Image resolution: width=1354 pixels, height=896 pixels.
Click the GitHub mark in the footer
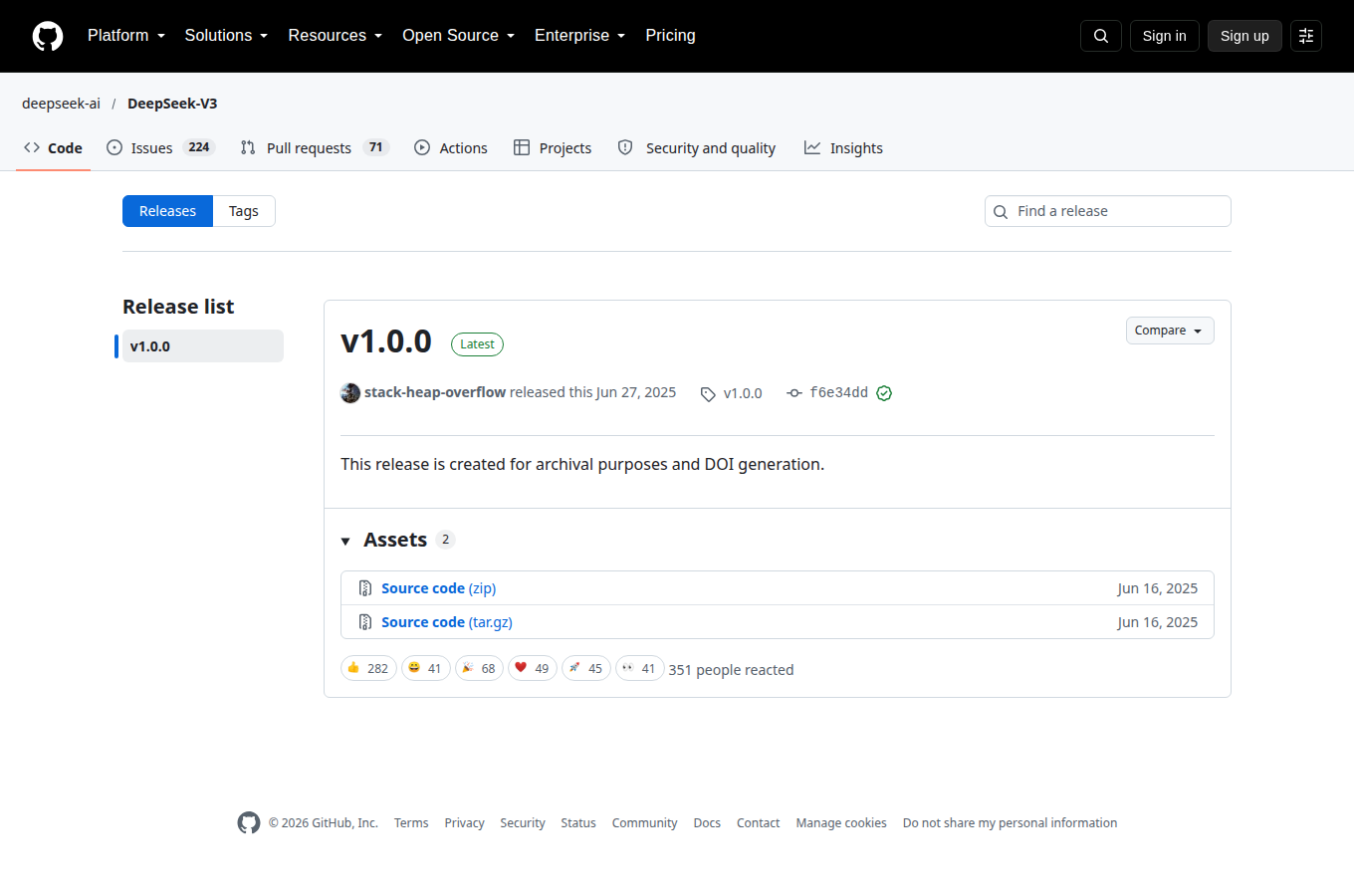click(249, 822)
